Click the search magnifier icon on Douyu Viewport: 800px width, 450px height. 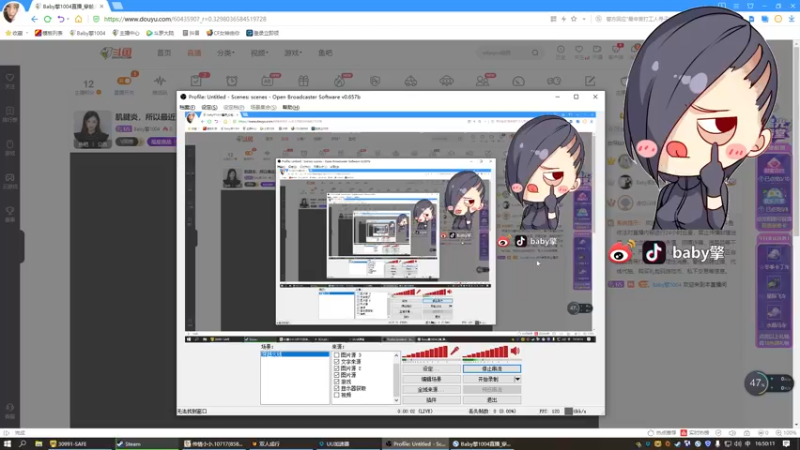click(535, 53)
